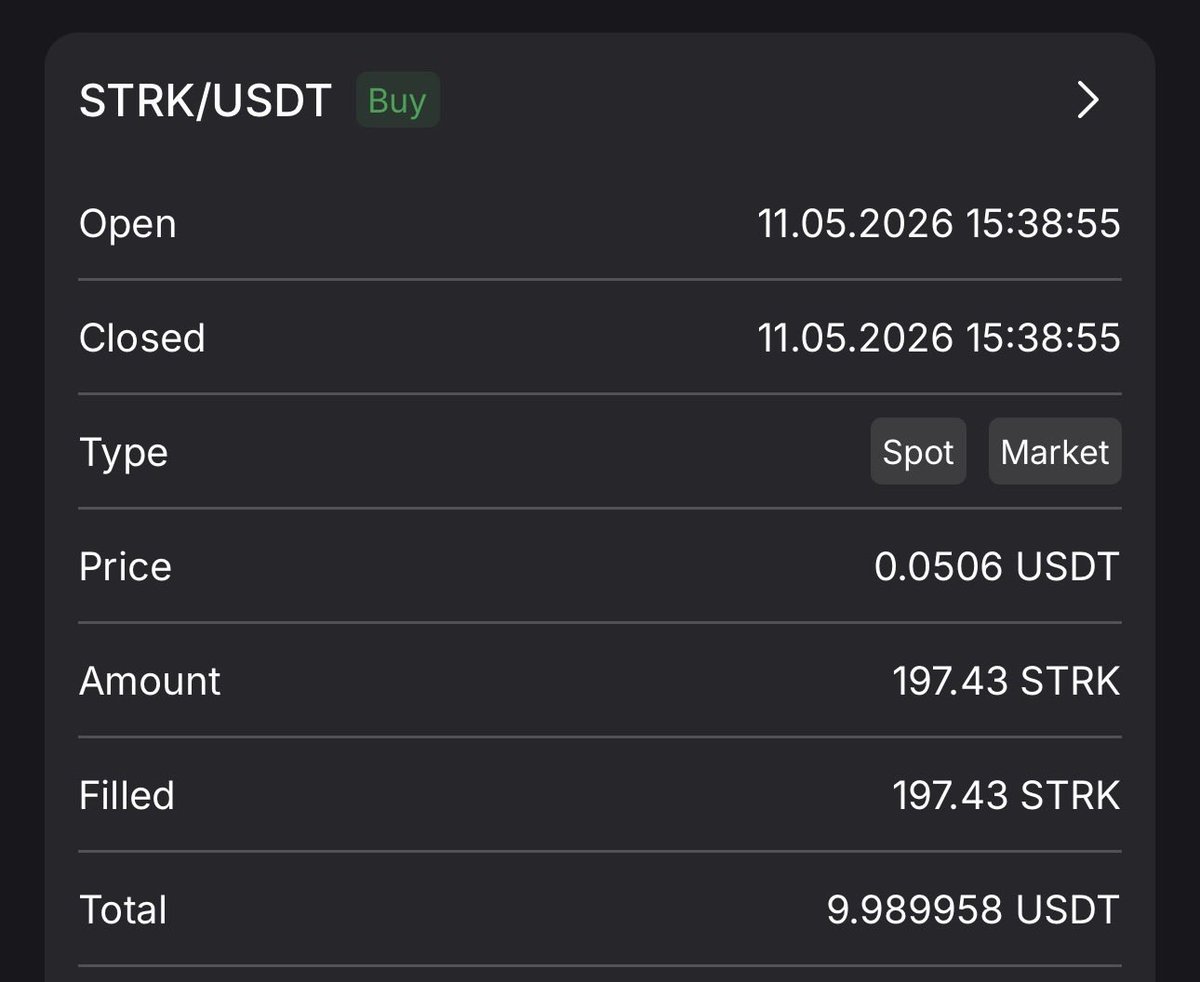
Task: Click the Total row label
Action: 123,910
